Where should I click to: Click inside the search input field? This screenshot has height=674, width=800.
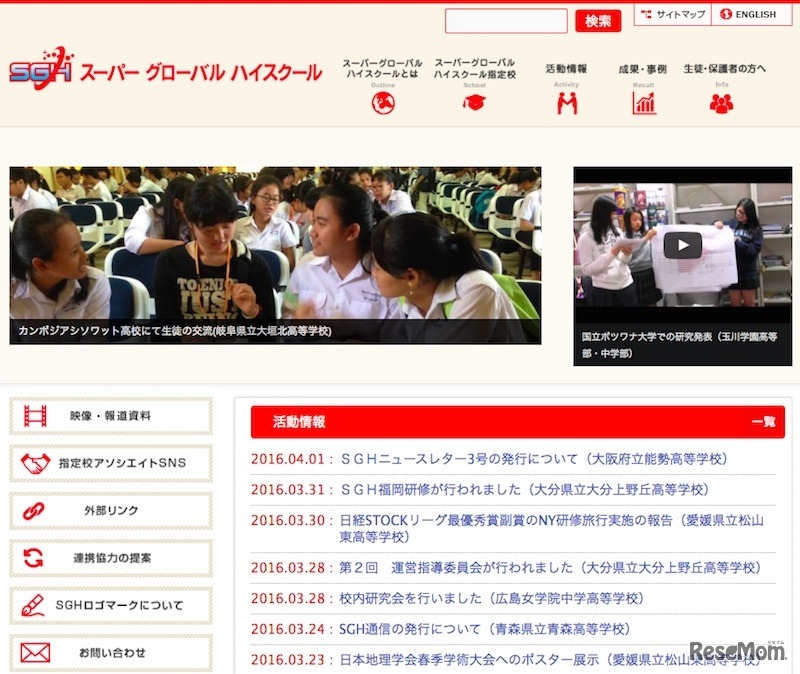click(505, 20)
